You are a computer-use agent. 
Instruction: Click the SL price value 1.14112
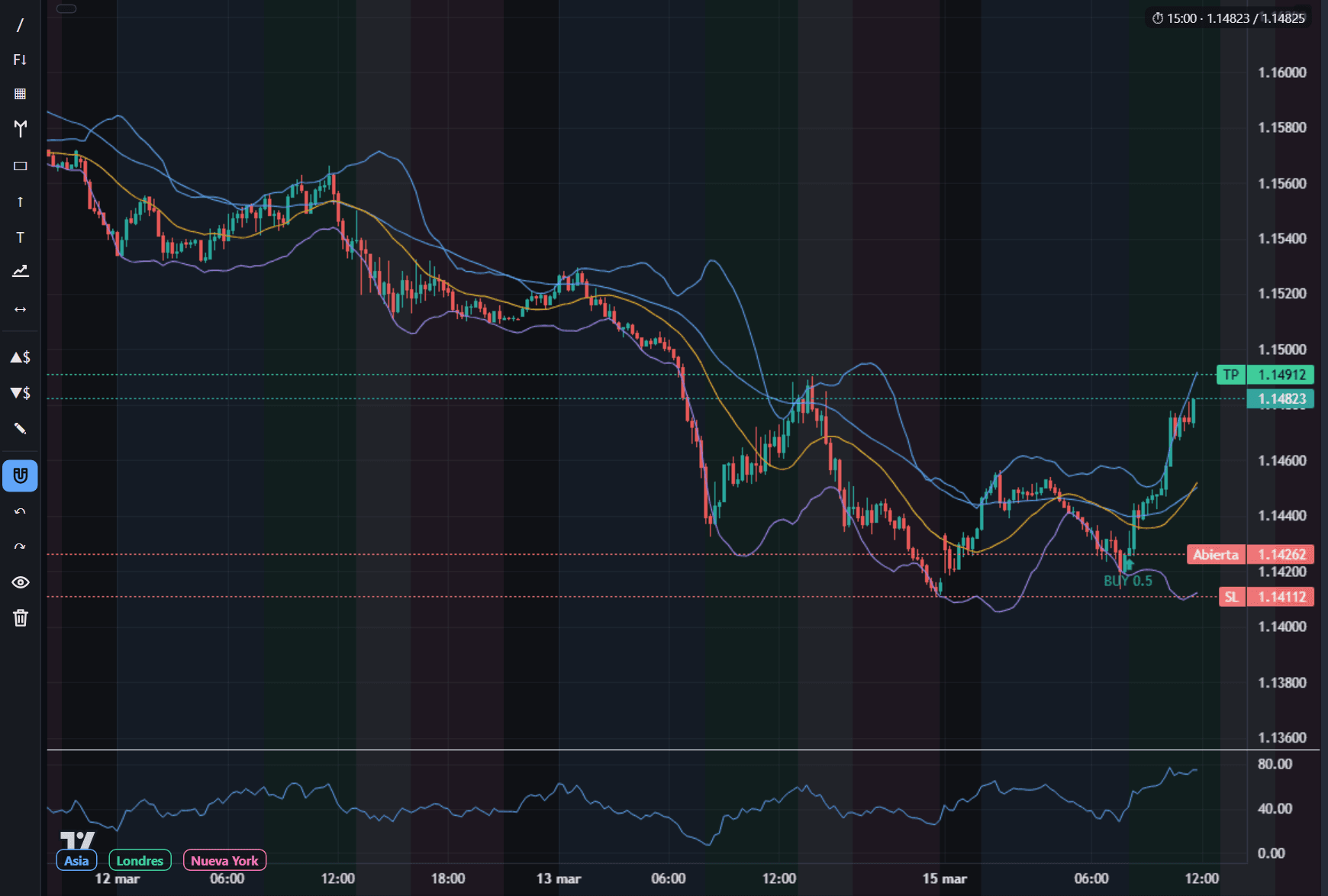coord(1281,597)
